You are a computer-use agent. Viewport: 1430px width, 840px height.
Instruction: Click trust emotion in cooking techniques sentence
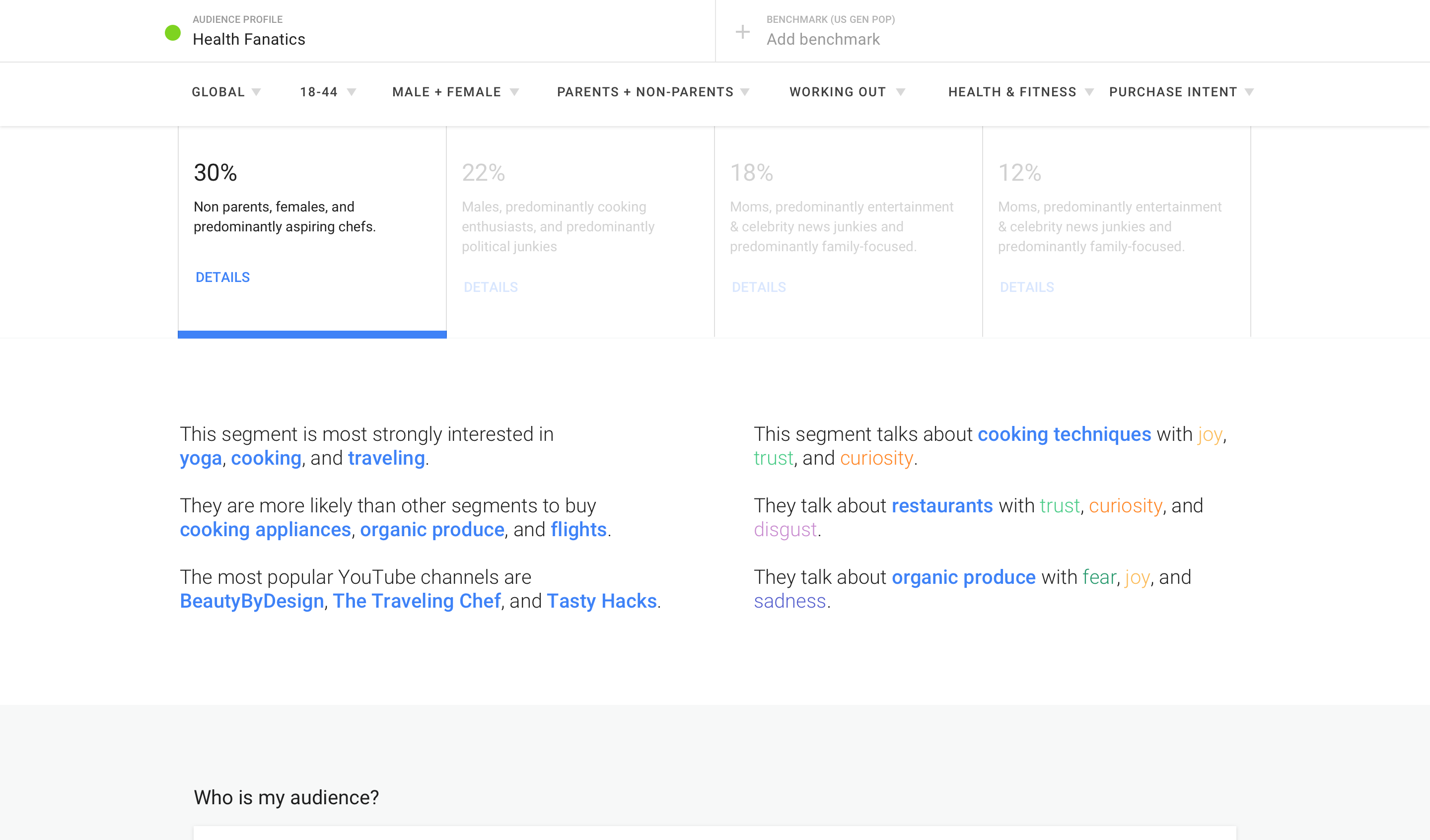point(774,459)
